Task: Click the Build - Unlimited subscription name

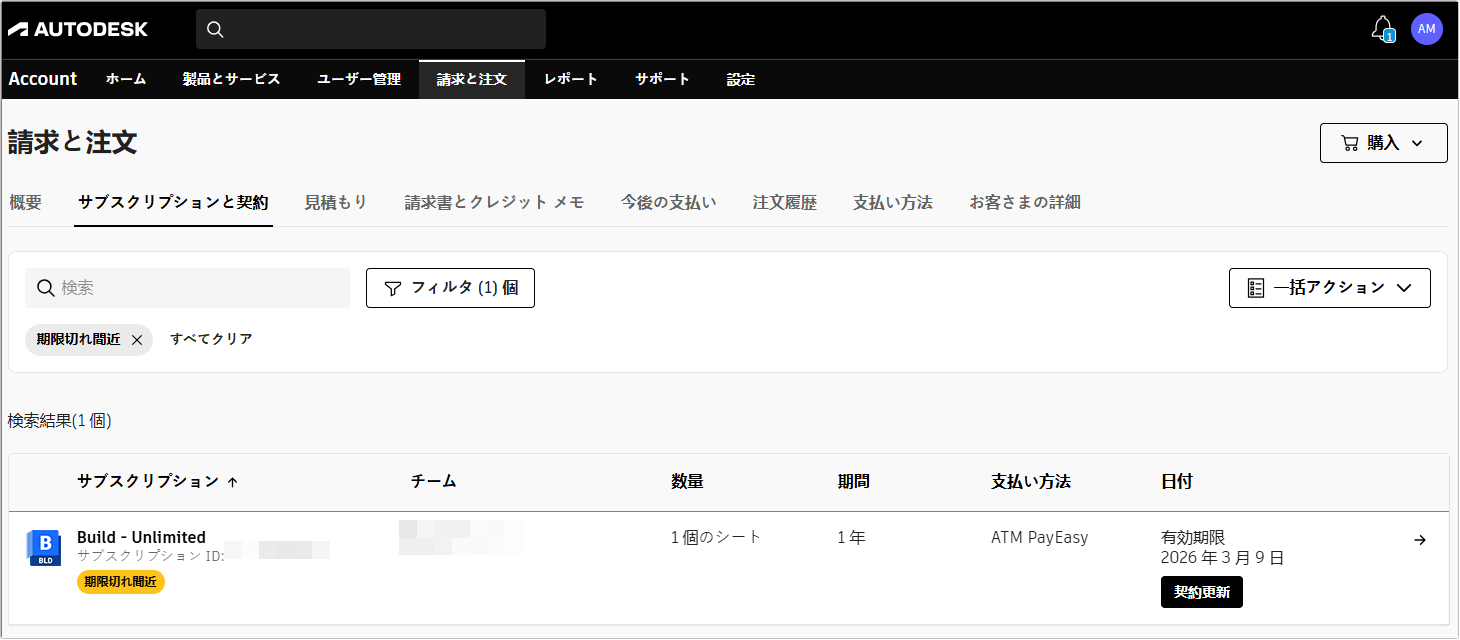Action: (141, 537)
